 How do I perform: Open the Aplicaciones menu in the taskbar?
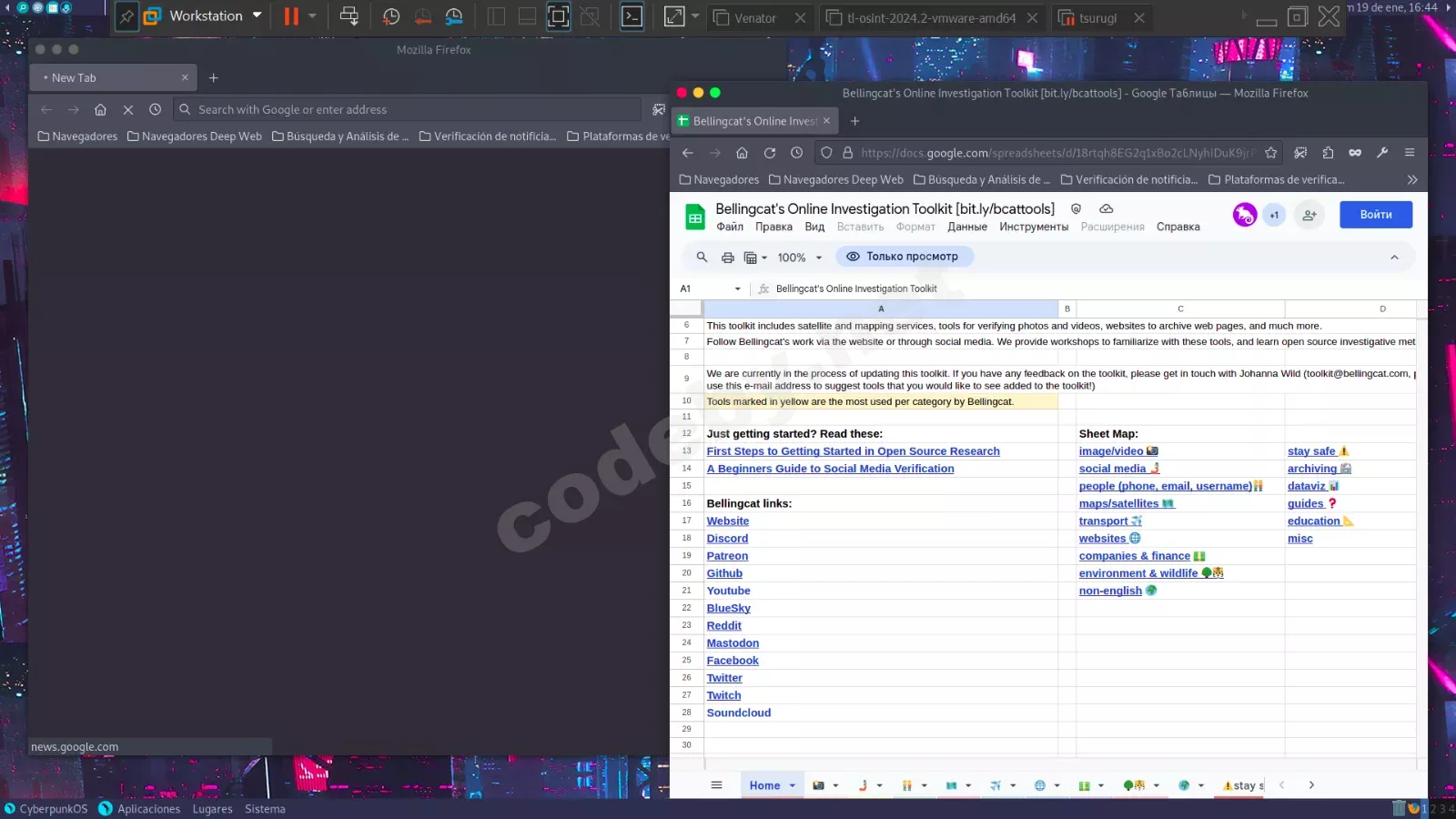click(x=140, y=809)
